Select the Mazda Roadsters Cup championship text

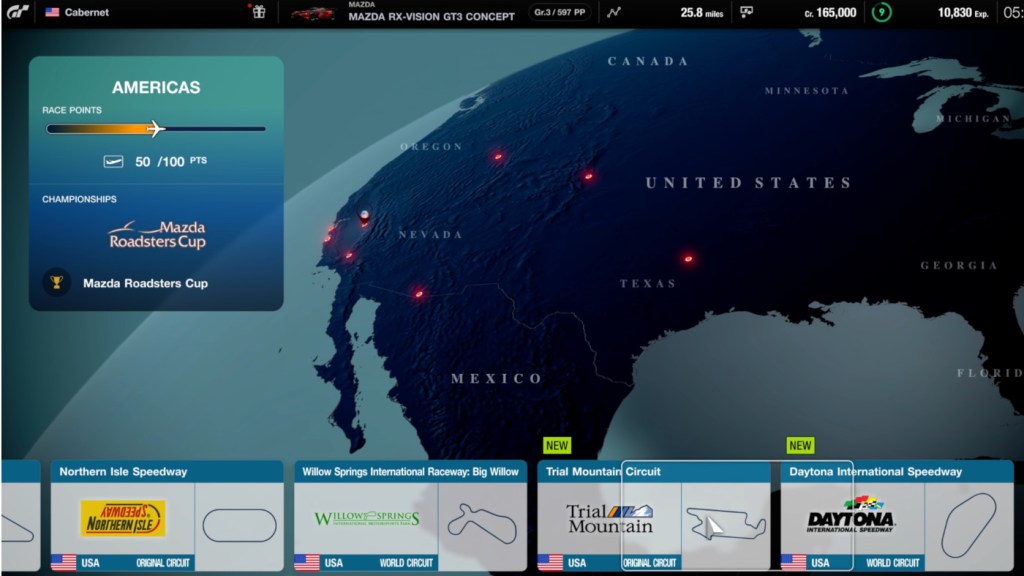145,283
